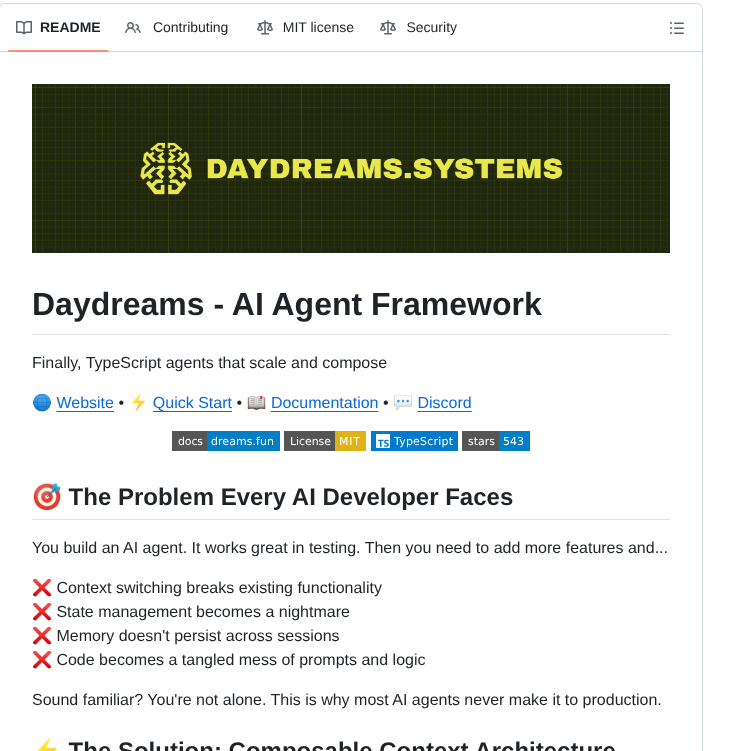This screenshot has width=729, height=751.
Task: Click the target emoji in Problem heading
Action: pos(46,497)
